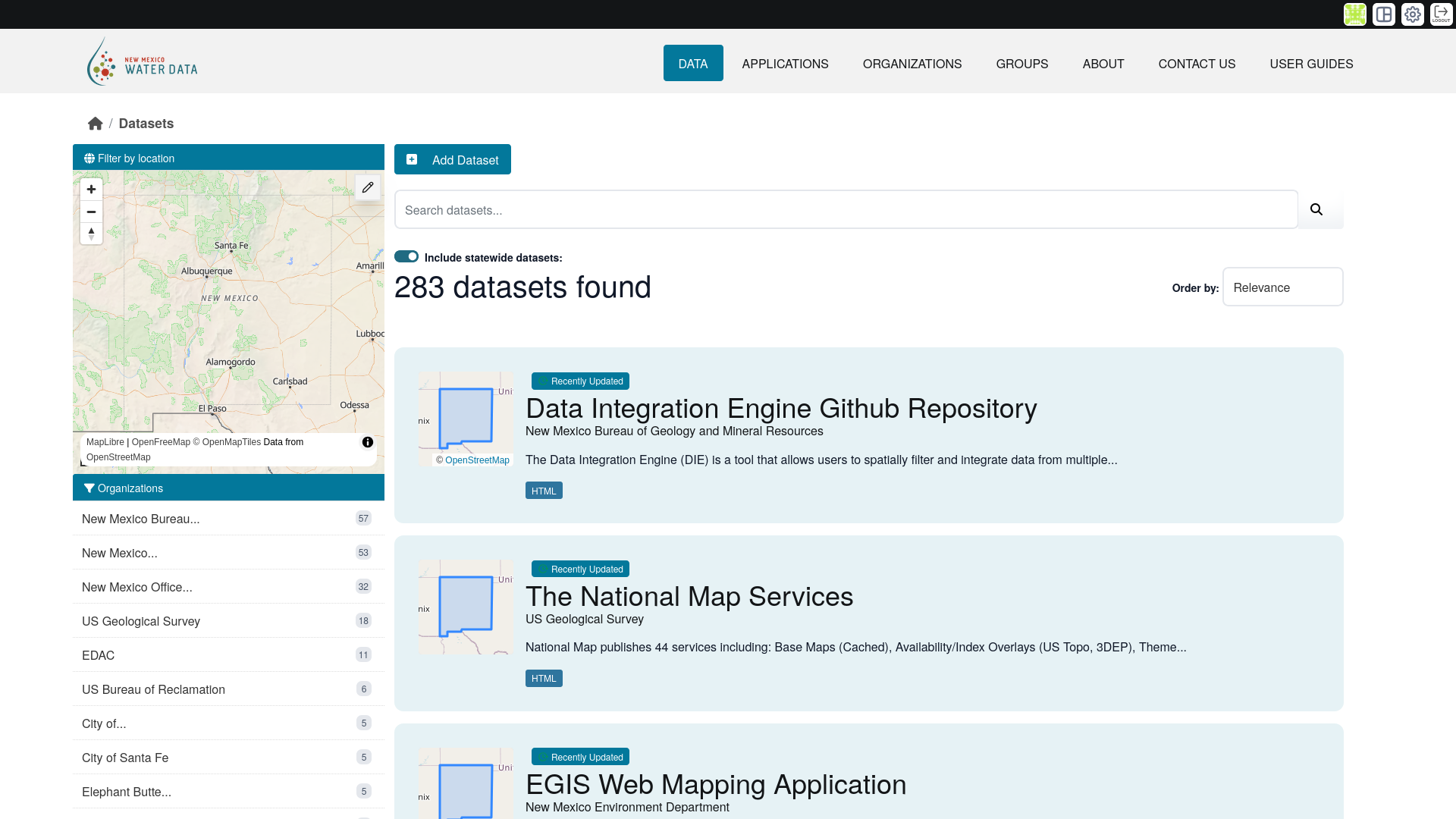1456x819 pixels.
Task: Filter by City of... organization
Action: [x=228, y=723]
